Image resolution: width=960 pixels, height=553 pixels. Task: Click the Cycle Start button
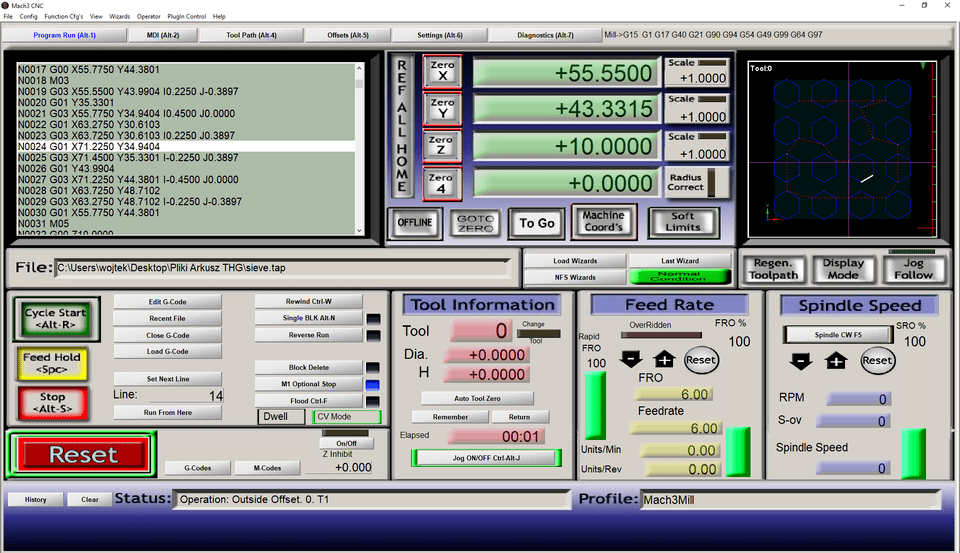click(55, 318)
